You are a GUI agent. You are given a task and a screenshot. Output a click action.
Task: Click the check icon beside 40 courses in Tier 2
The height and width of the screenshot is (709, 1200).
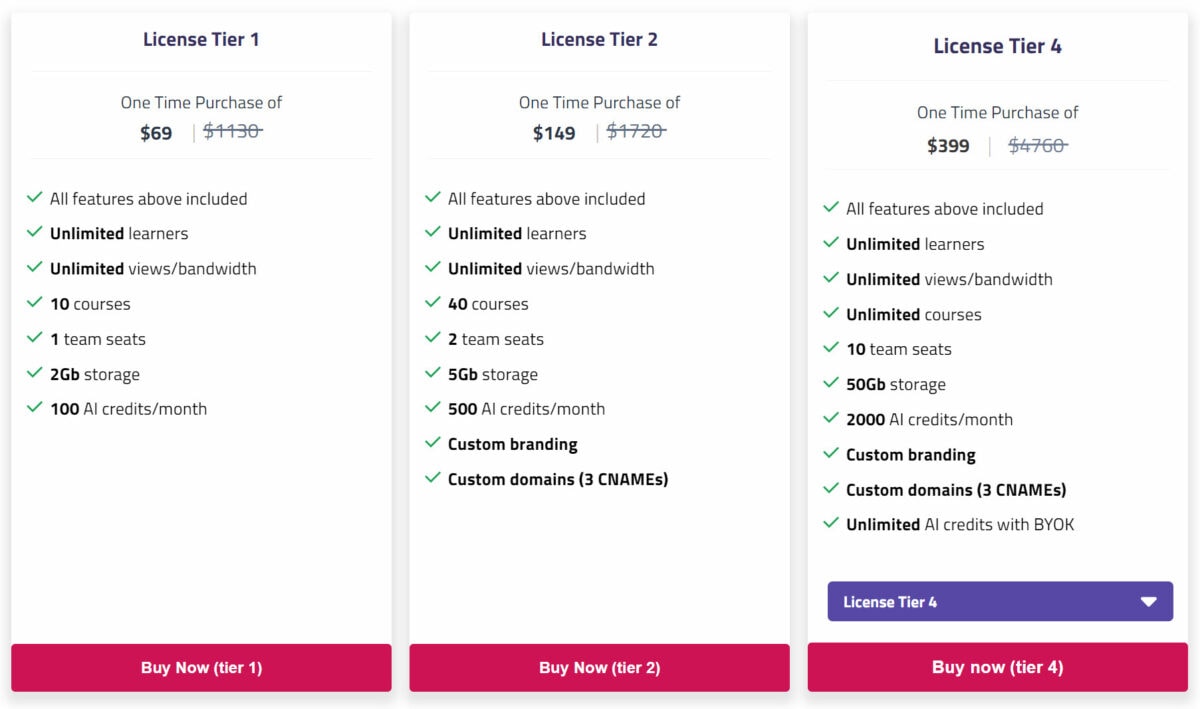pyautogui.click(x=432, y=303)
